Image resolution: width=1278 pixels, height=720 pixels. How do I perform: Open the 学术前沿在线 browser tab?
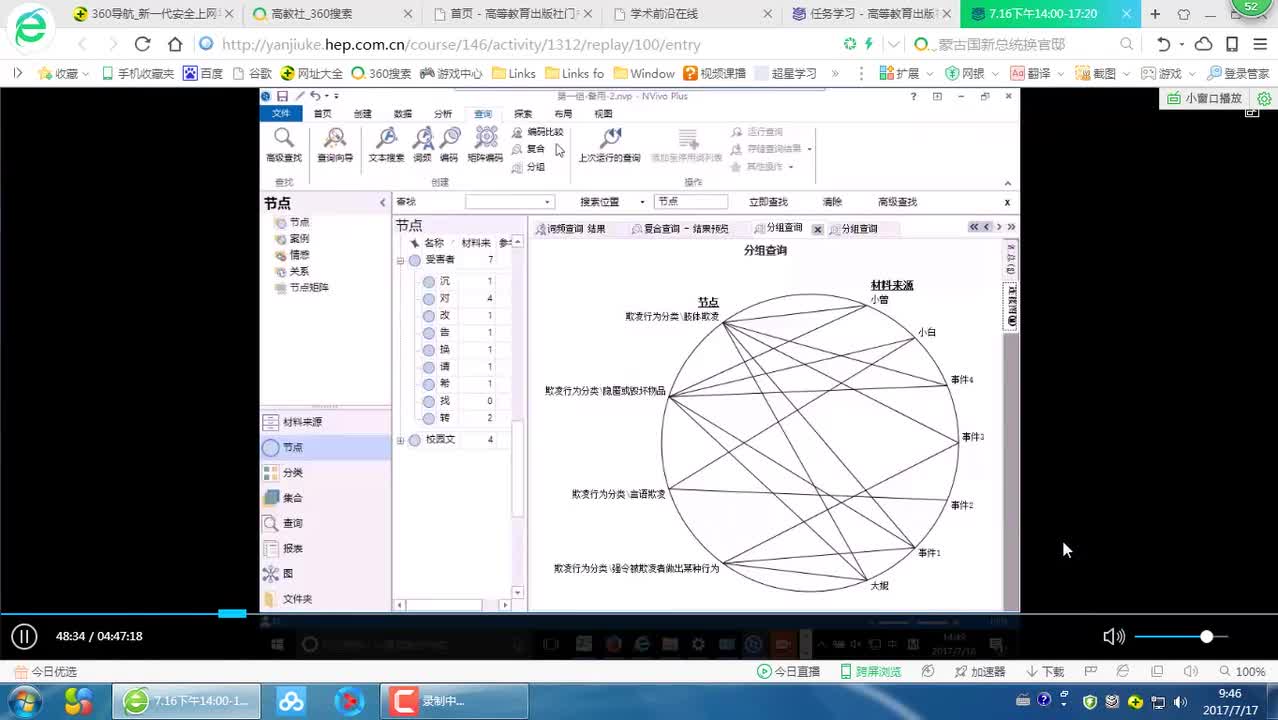[x=691, y=14]
